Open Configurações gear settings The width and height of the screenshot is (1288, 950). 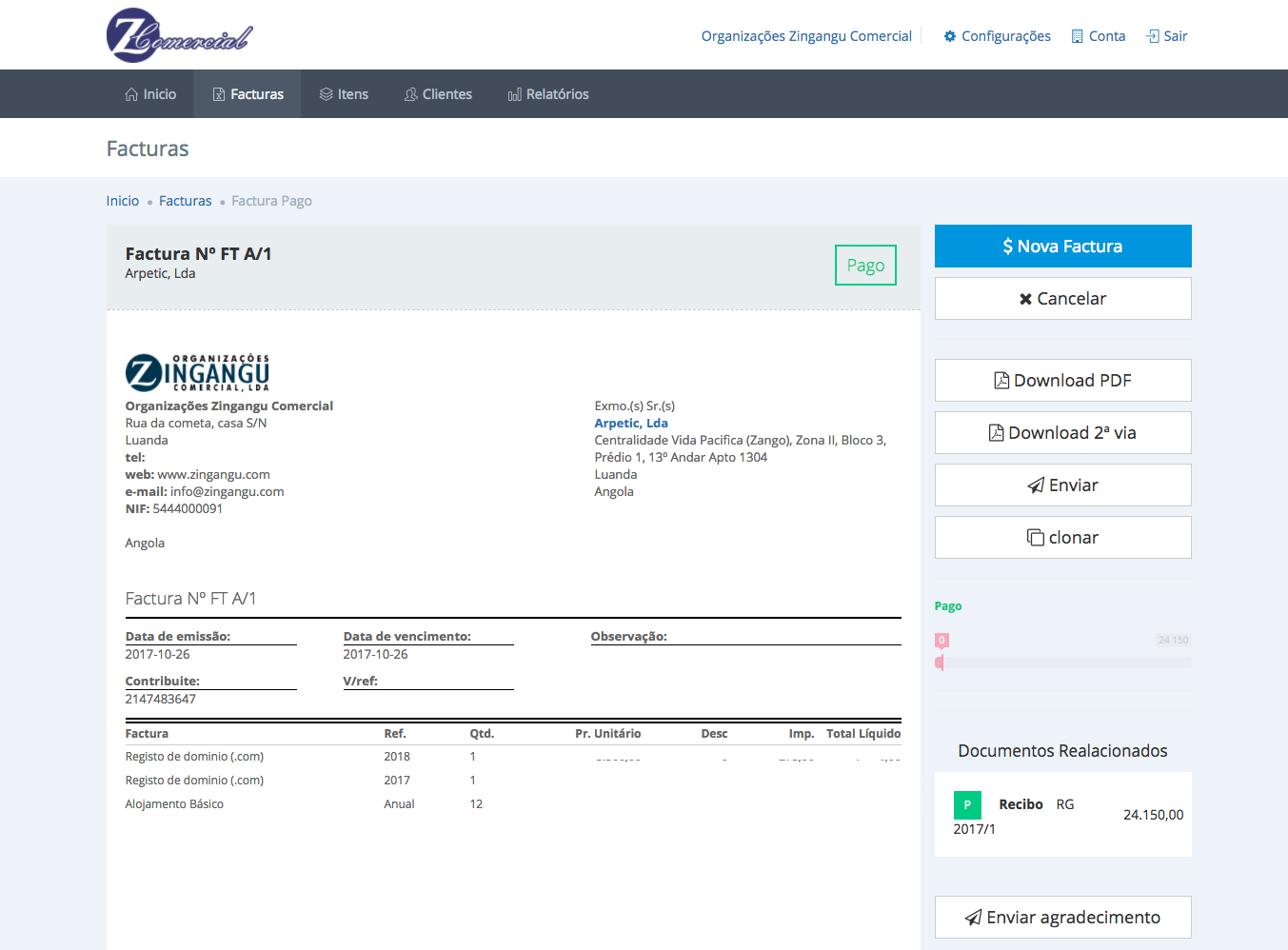(997, 36)
